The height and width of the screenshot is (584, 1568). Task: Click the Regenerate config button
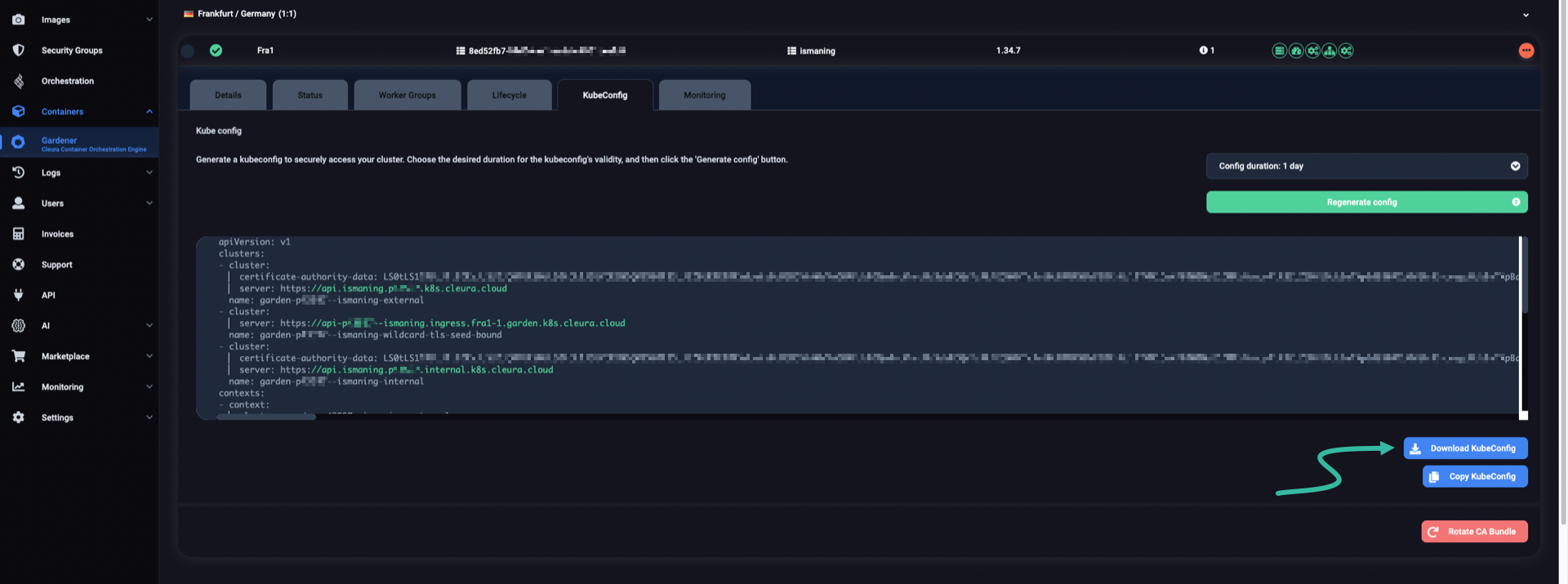click(x=1366, y=202)
